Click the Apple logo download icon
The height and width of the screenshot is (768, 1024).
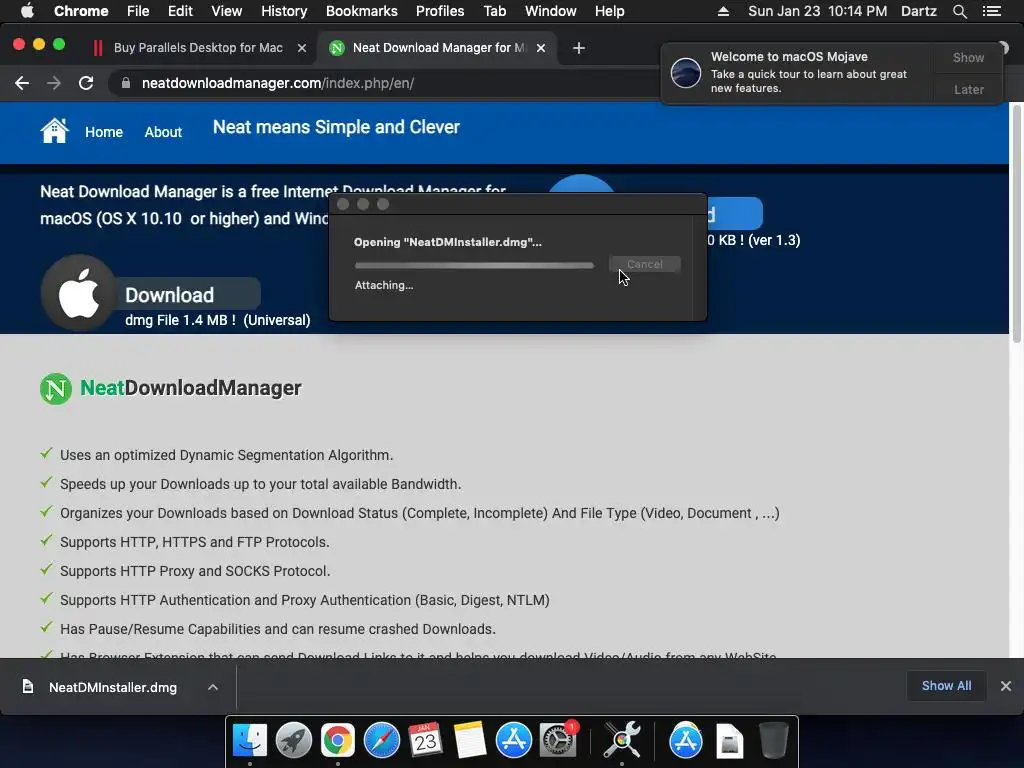[x=79, y=293]
